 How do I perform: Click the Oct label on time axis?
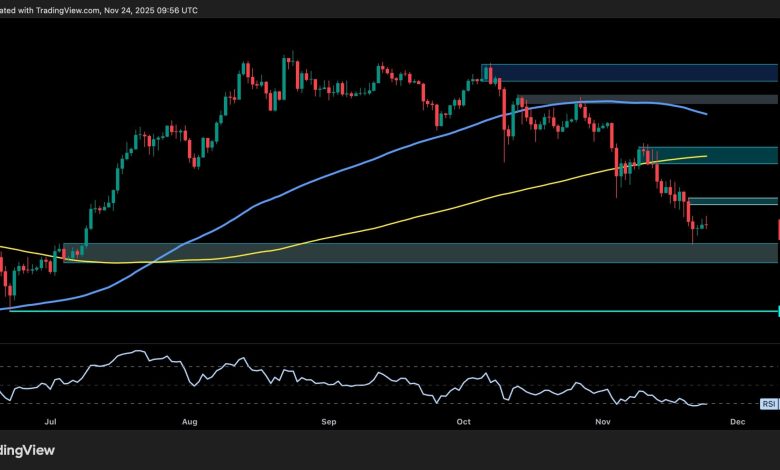point(463,423)
